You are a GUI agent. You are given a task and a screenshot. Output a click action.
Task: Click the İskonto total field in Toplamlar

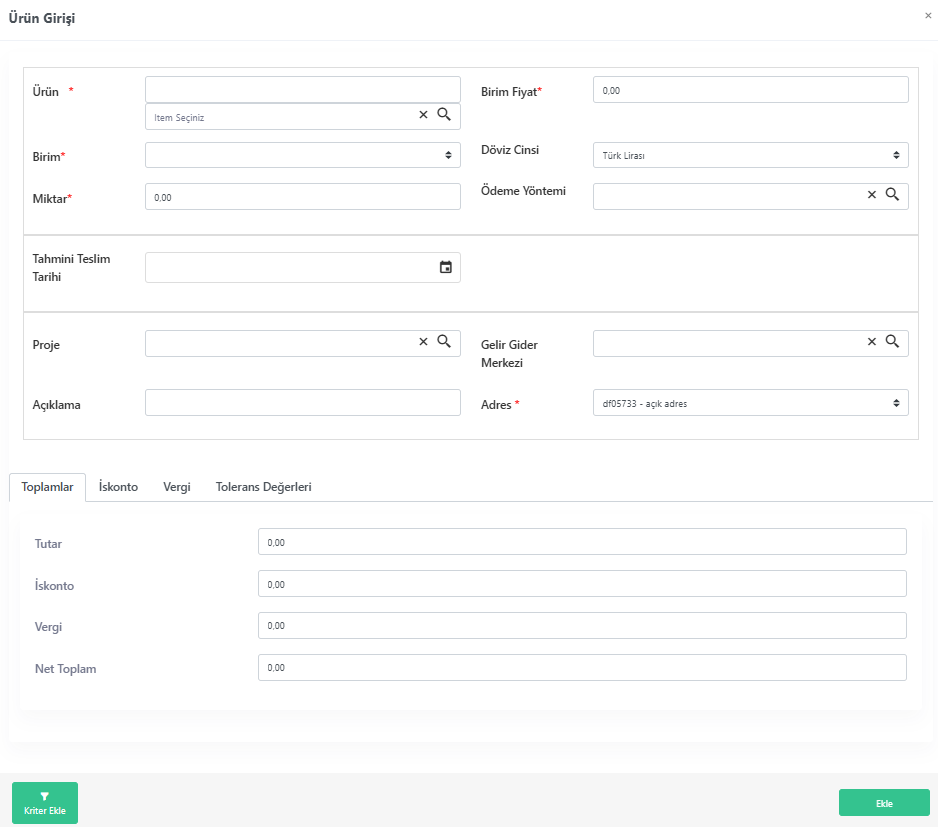pyautogui.click(x=582, y=583)
